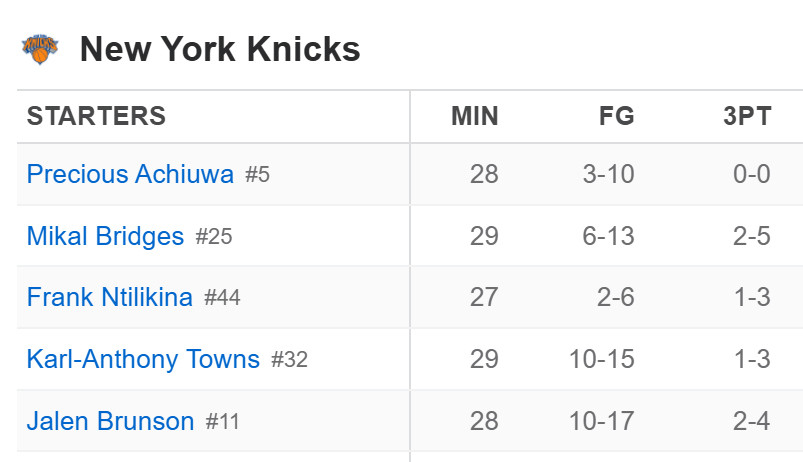Click jersey number #25 beside Bridges
The width and height of the screenshot is (803, 462).
[214, 237]
